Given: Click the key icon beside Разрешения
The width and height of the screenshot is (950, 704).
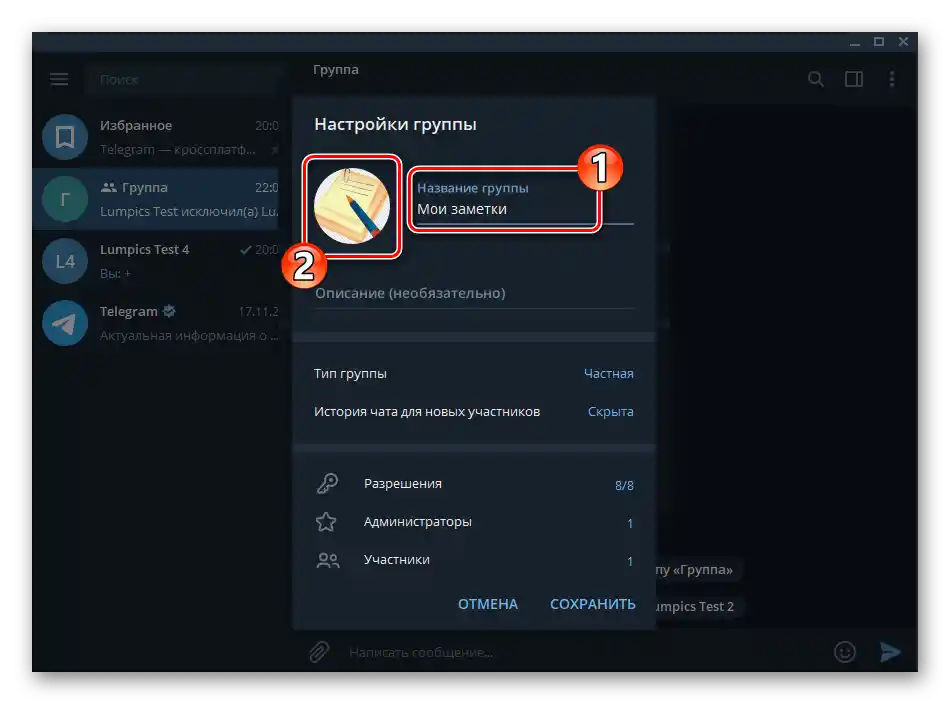Looking at the screenshot, I should (x=328, y=483).
